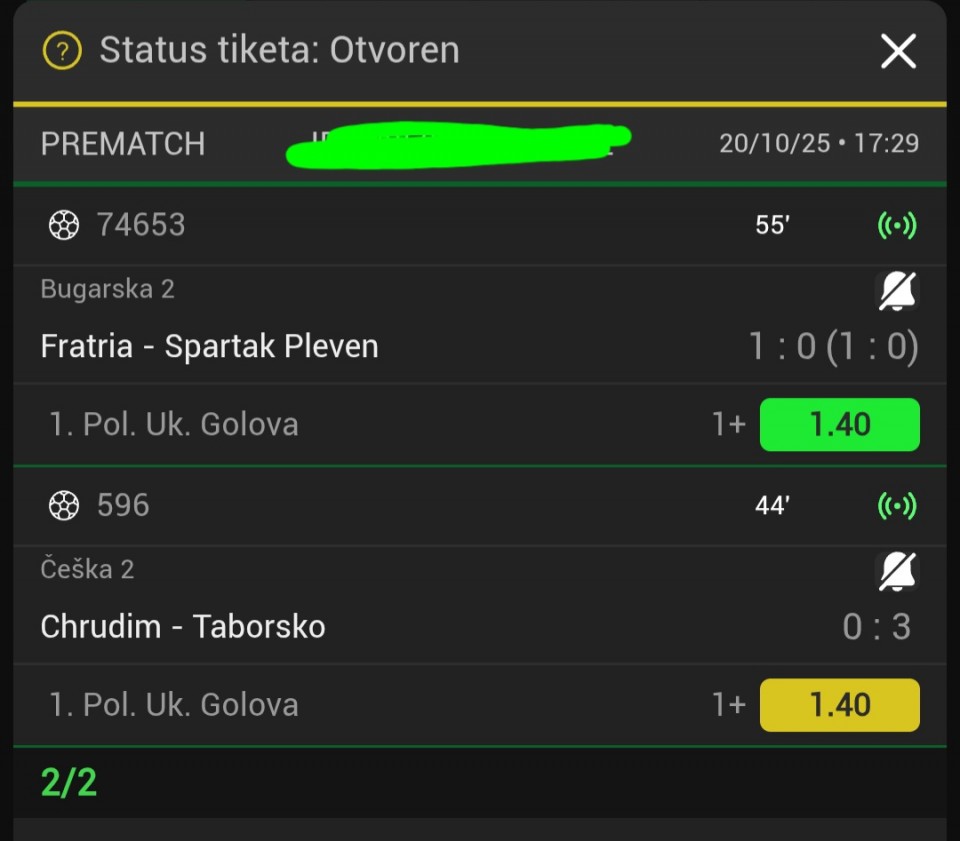Open the Chrudim - Taborsko match
The image size is (960, 841).
182,627
